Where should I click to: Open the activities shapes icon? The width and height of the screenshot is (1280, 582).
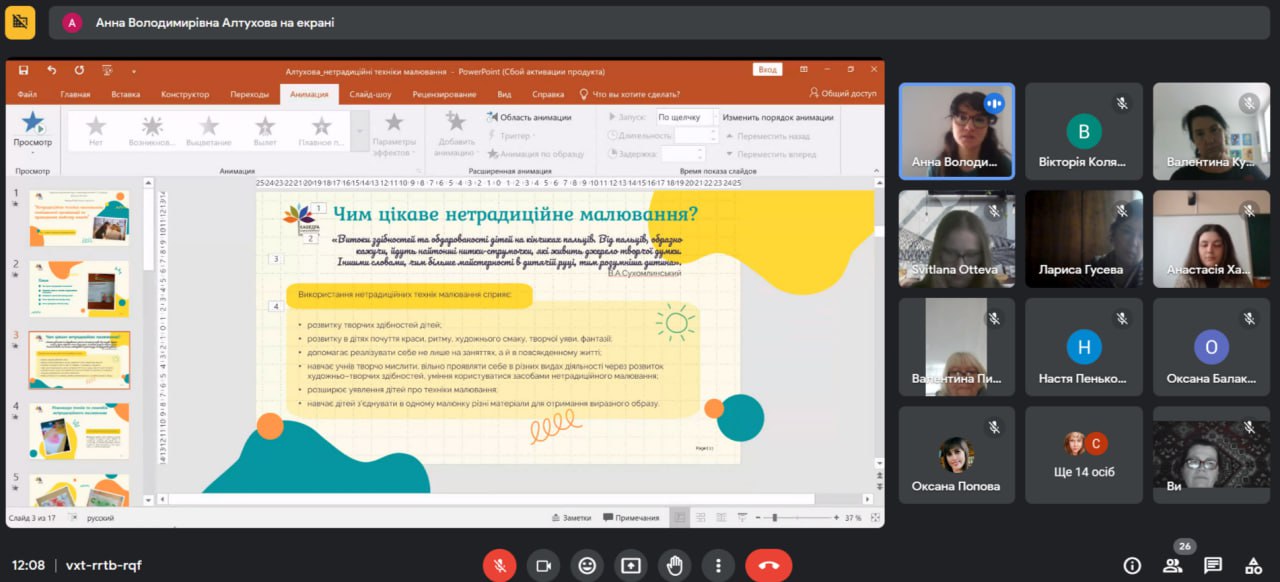[x=1251, y=566]
